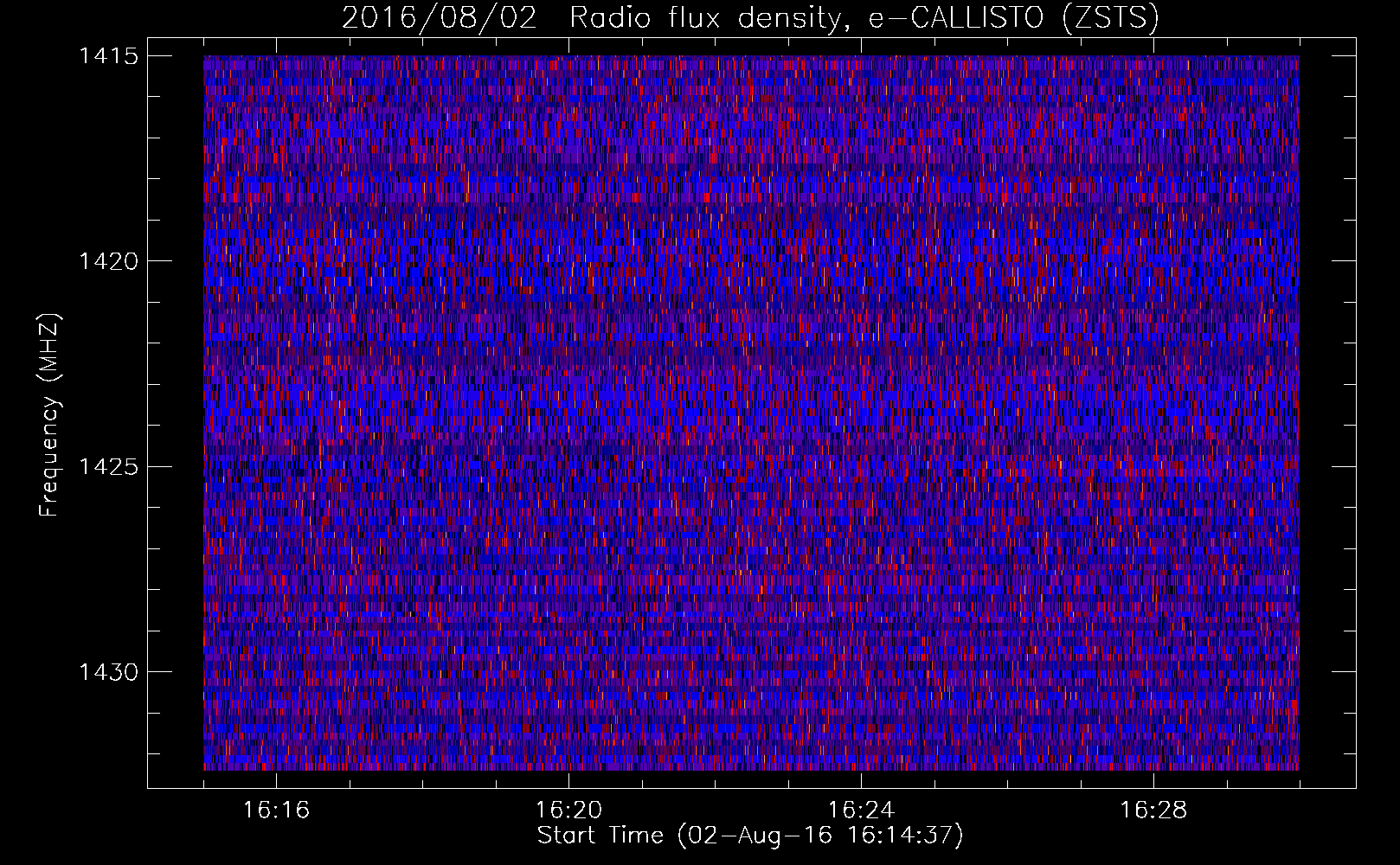The height and width of the screenshot is (865, 1400).
Task: Click the 1425 frequency tick label
Action: click(x=109, y=467)
